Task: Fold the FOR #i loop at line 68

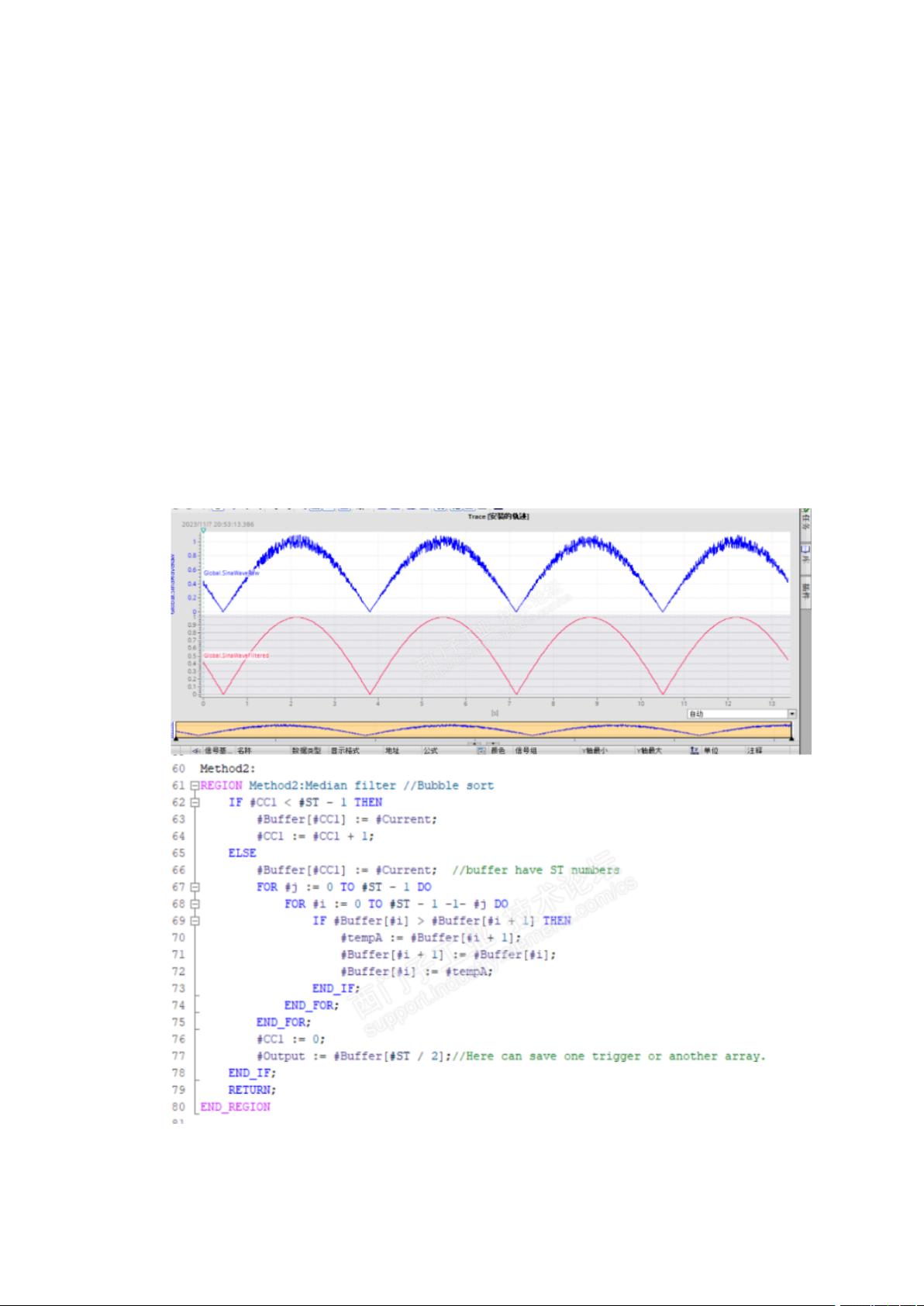Action: click(195, 905)
